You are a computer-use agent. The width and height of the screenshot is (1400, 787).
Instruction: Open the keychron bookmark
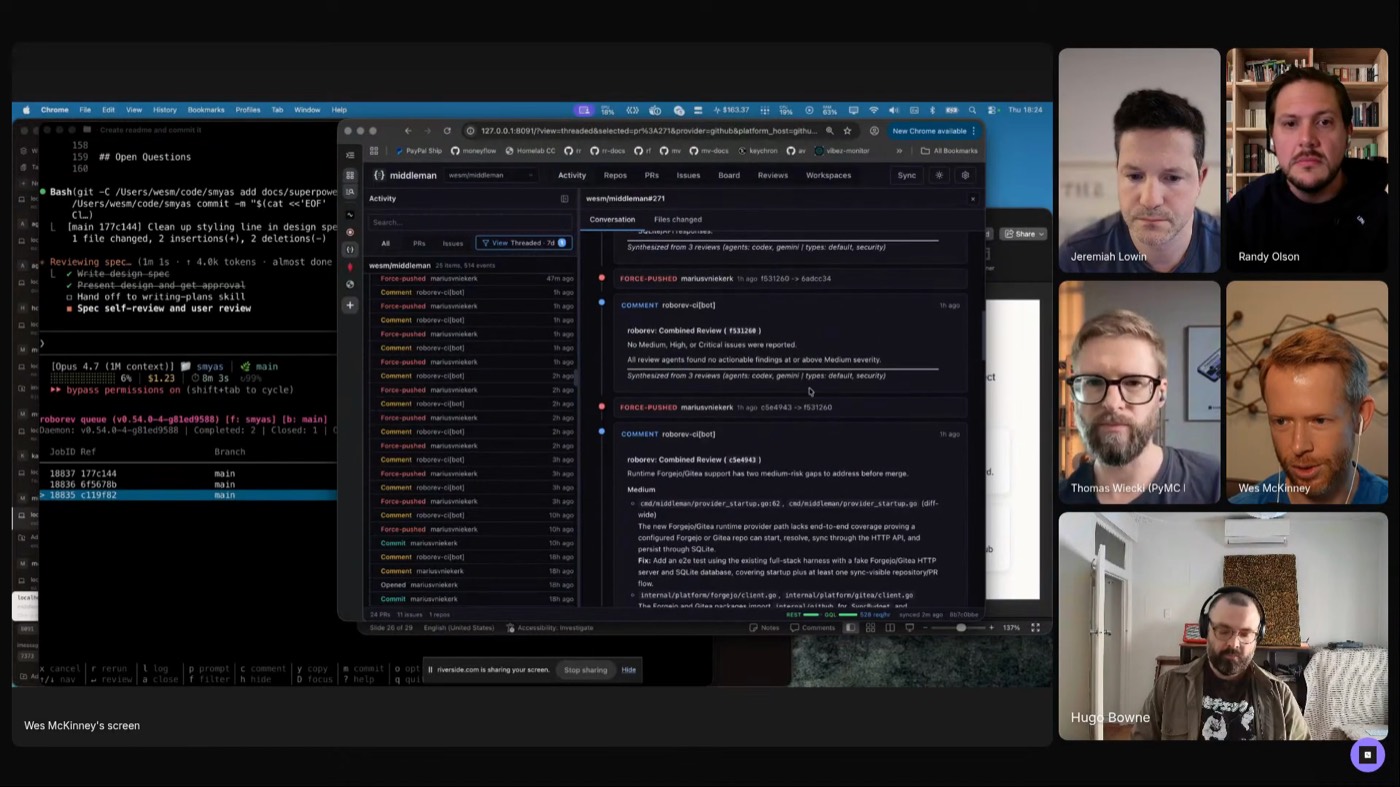(x=758, y=151)
